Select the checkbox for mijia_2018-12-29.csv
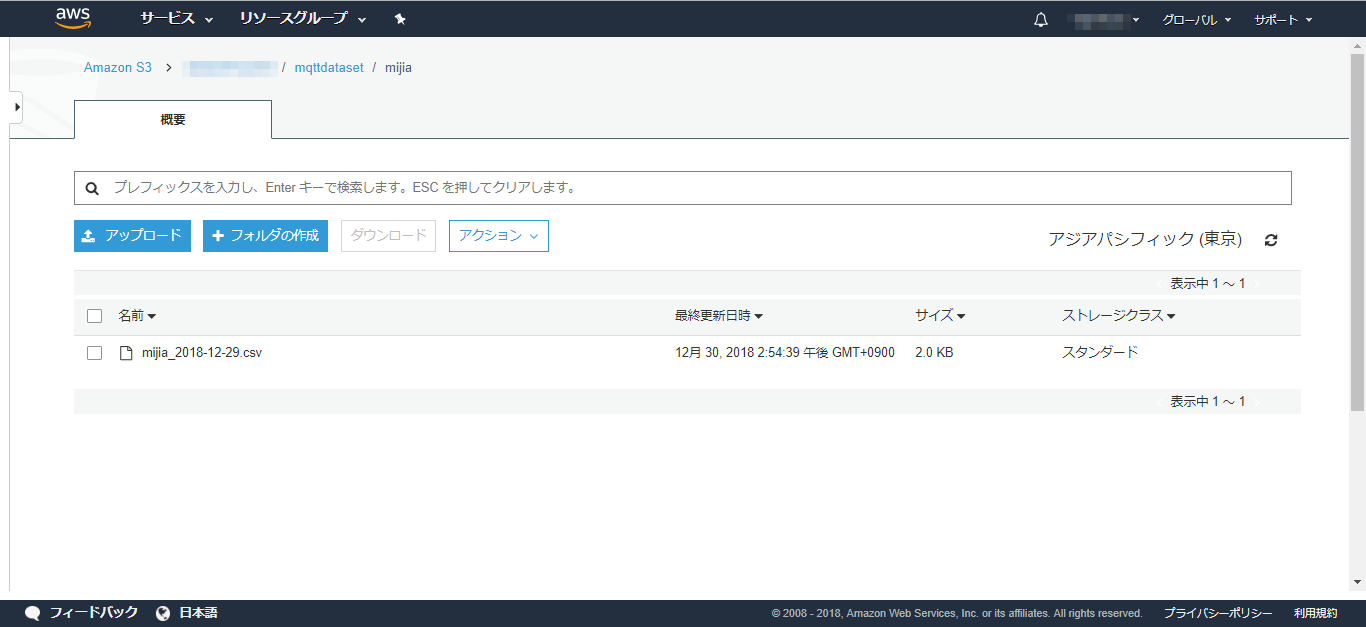 [x=94, y=352]
